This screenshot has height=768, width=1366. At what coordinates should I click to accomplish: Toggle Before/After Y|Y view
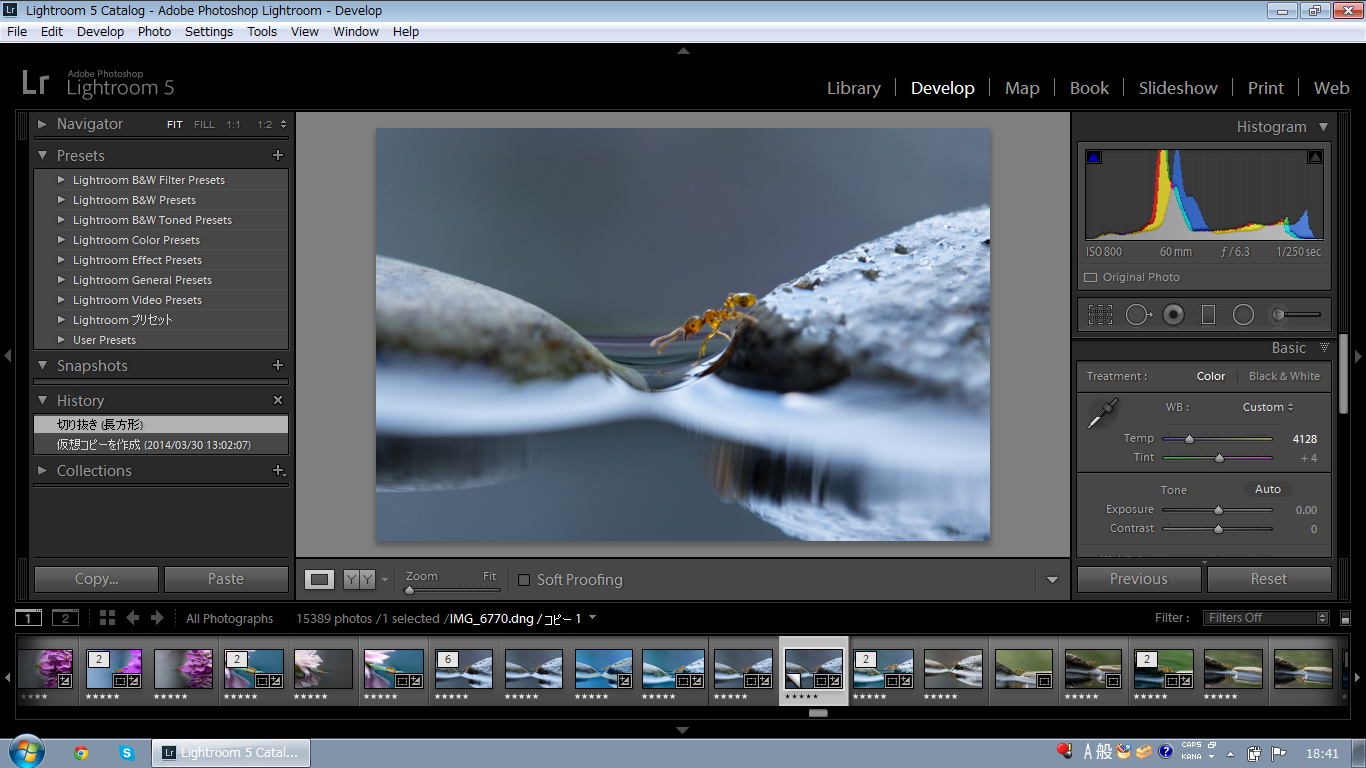(x=358, y=579)
